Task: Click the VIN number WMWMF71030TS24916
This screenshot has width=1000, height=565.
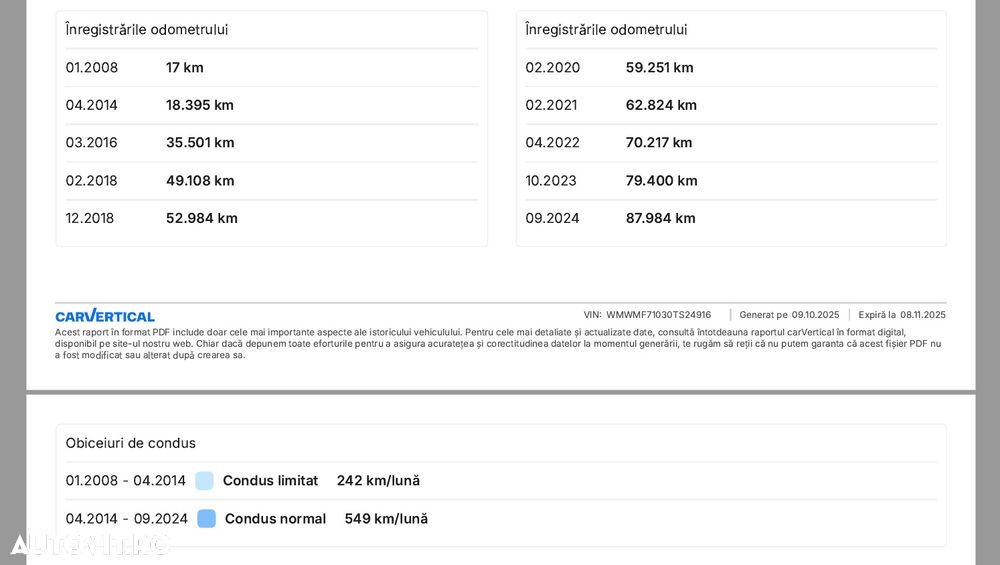Action: (x=658, y=315)
